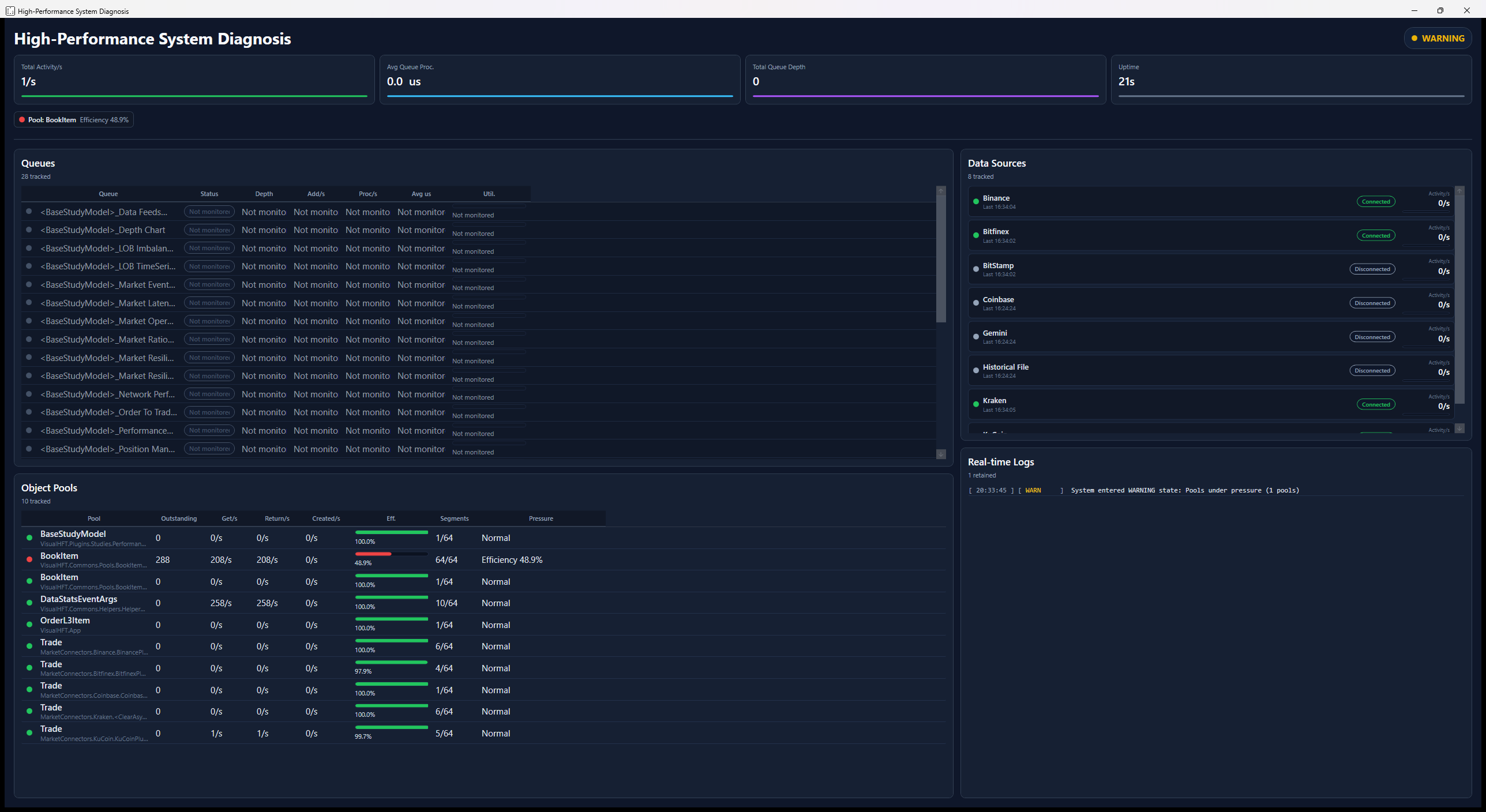Viewport: 1486px width, 812px height.
Task: Click Gemini's Disconnected status badge
Action: [1372, 337]
